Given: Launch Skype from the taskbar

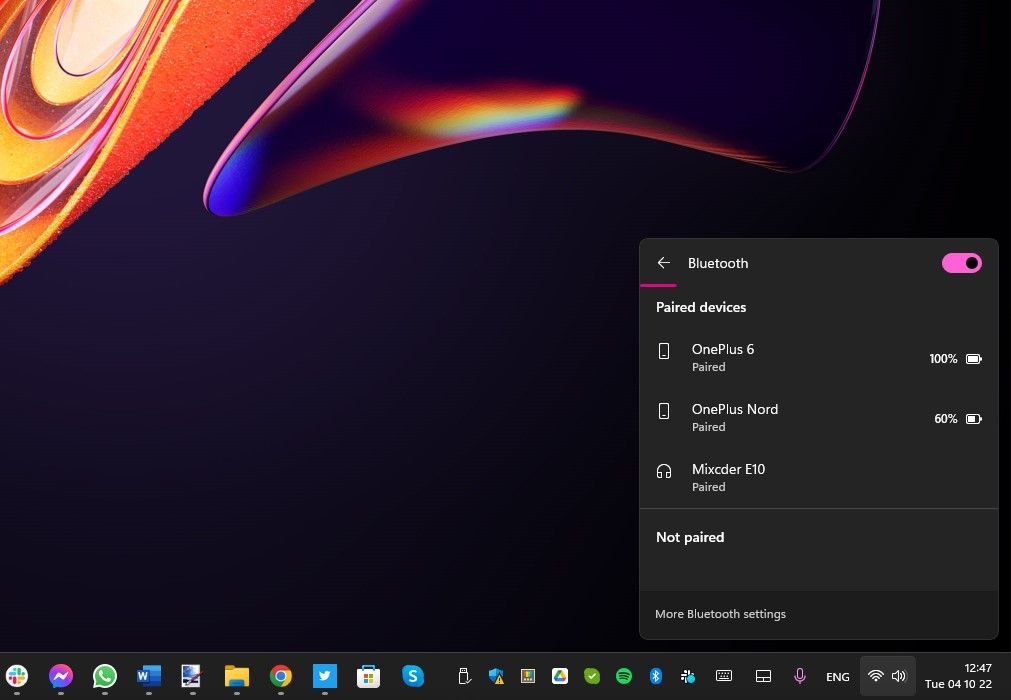Looking at the screenshot, I should point(412,676).
